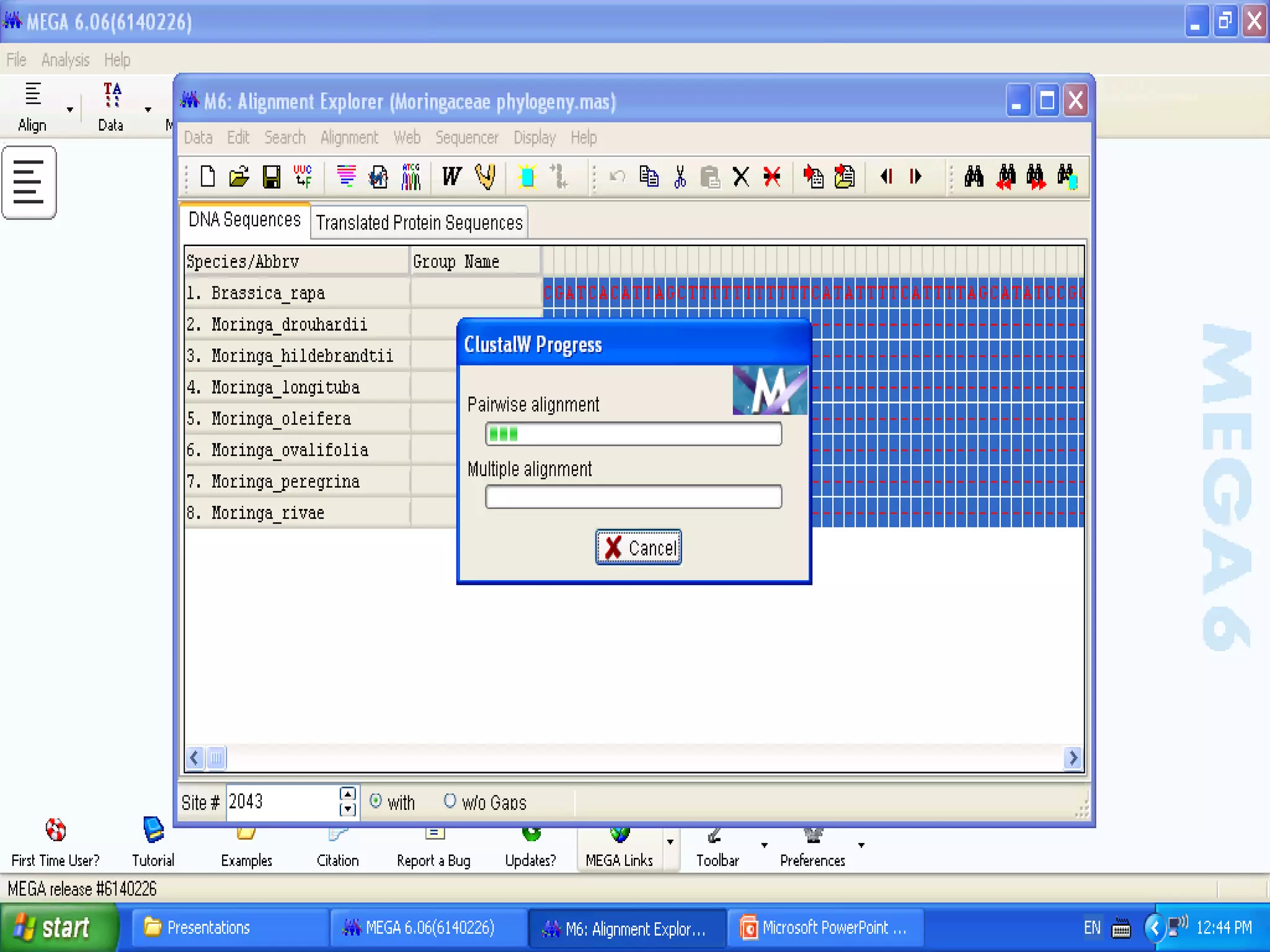Screen dimensions: 1270x952
Task: Open file using the folder icon
Action: [x=239, y=177]
